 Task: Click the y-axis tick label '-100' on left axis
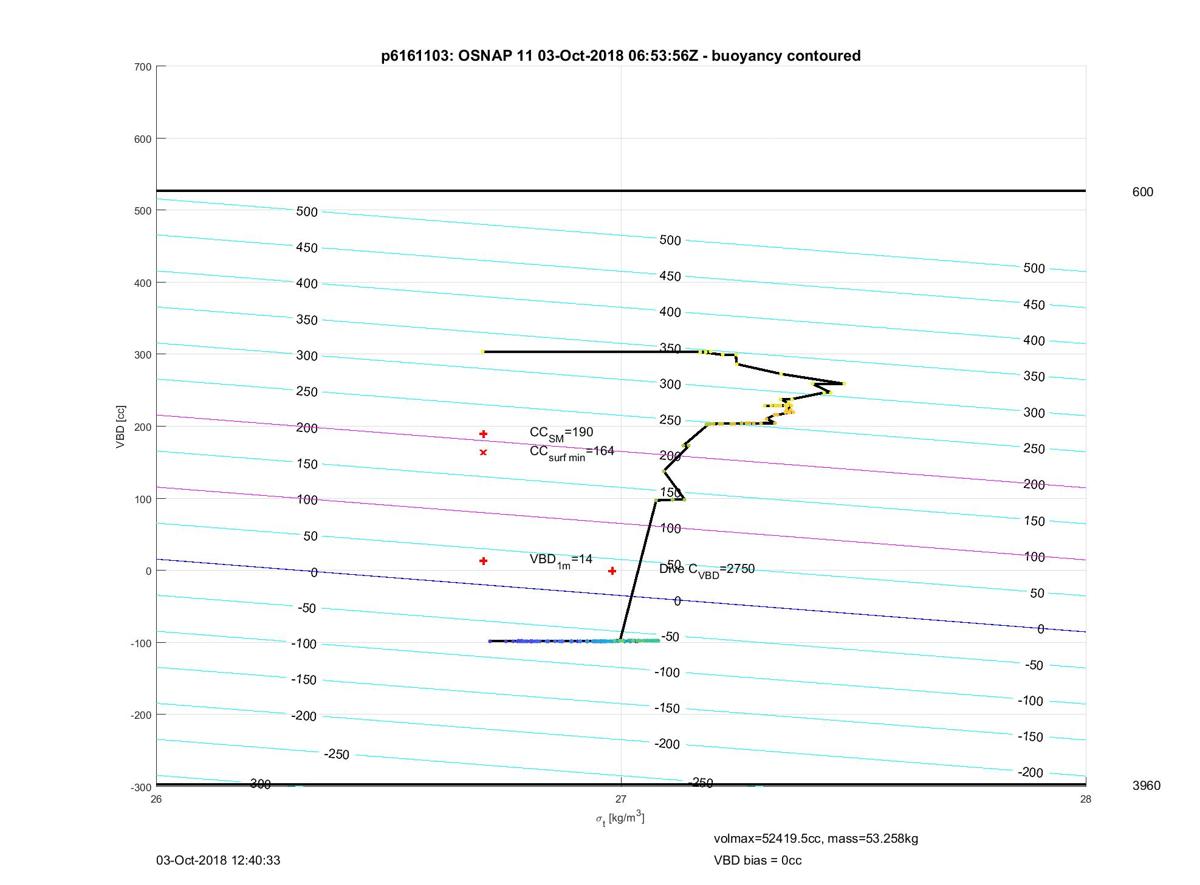[140, 643]
